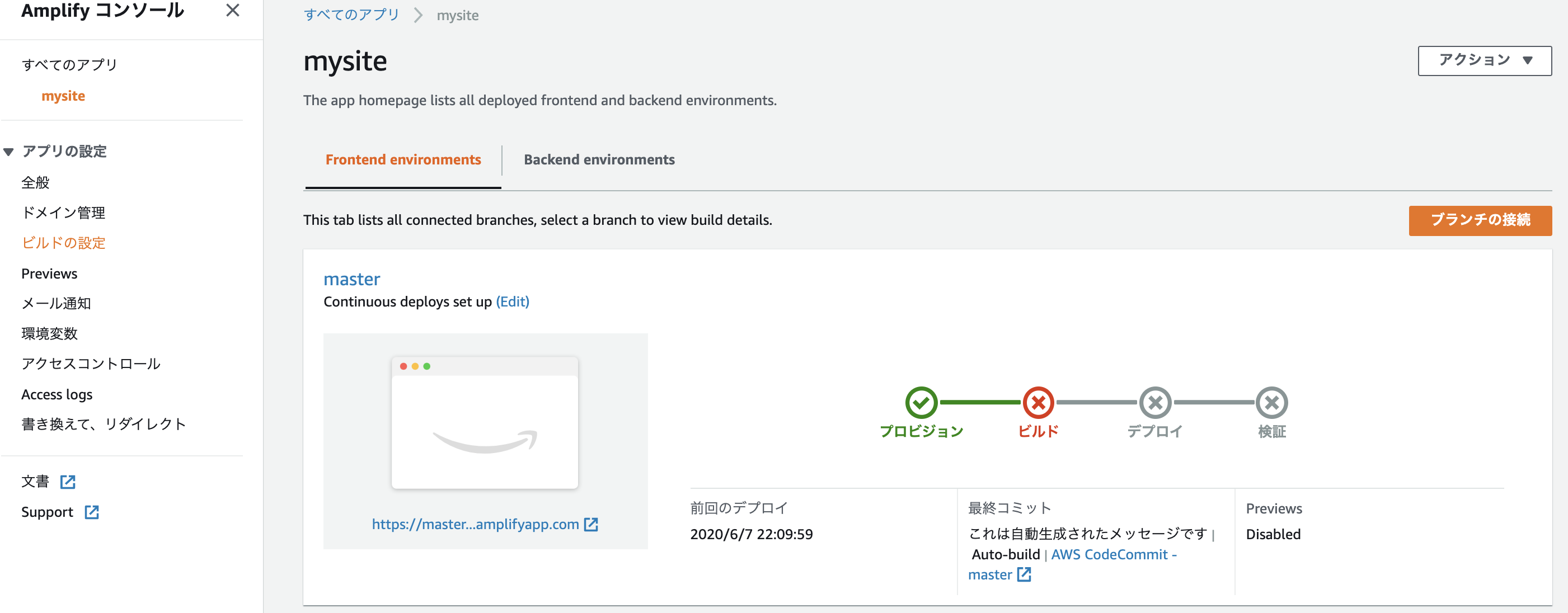The image size is (1568, 613).
Task: Open the 文書 documentation link
Action: (35, 482)
